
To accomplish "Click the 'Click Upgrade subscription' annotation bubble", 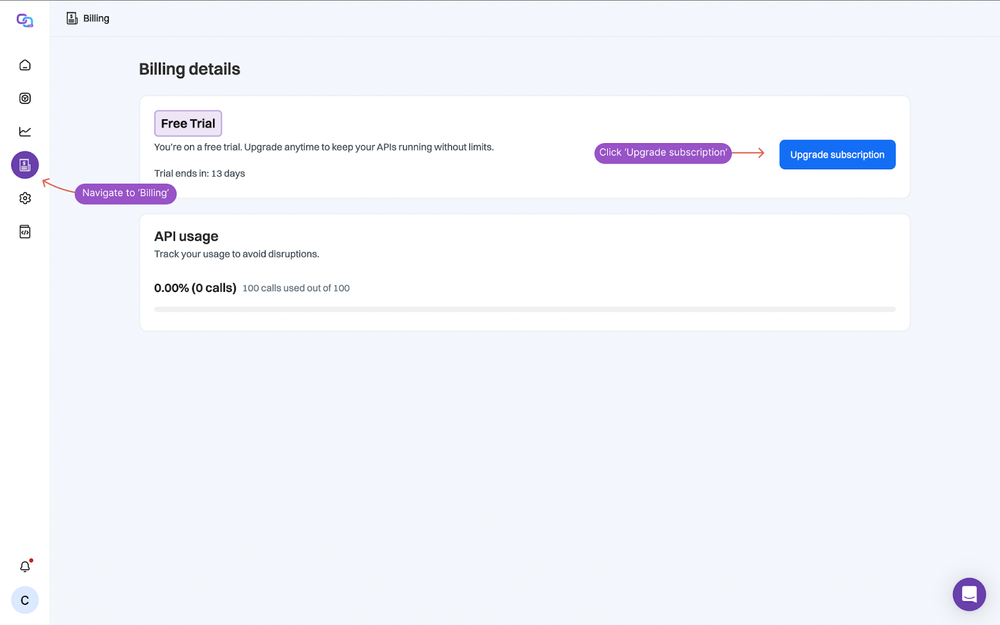I will (663, 152).
